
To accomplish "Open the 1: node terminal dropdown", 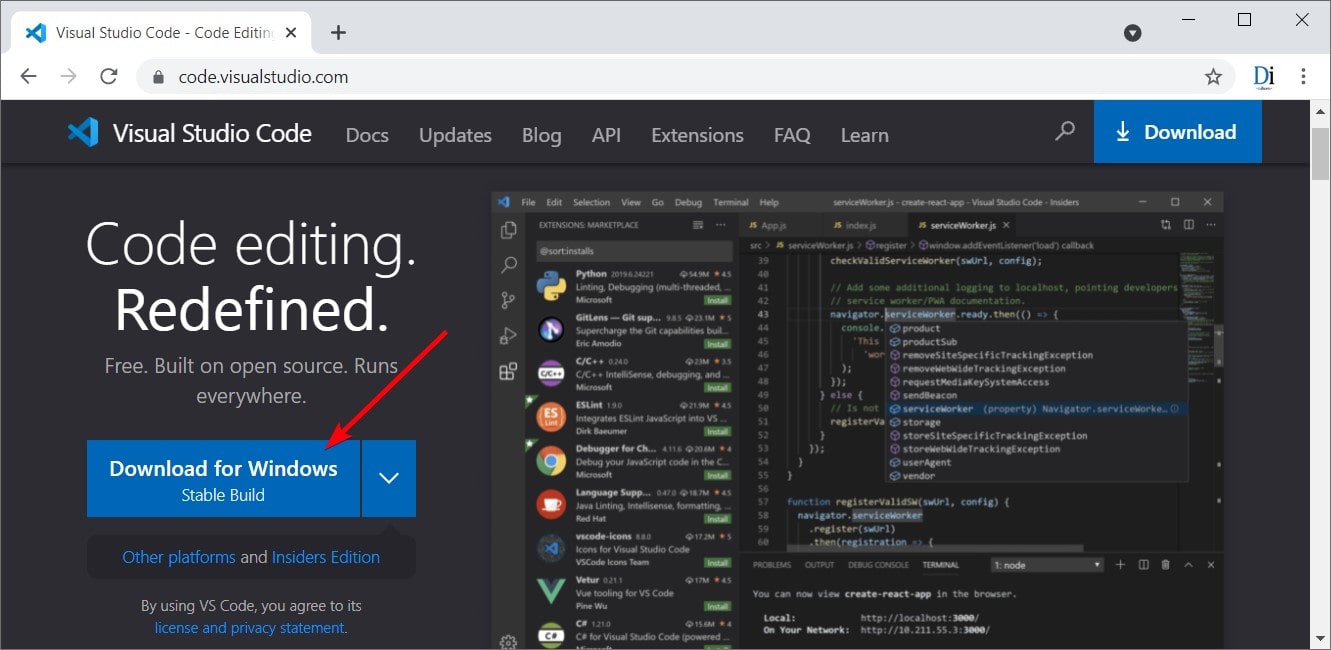I will (1047, 565).
